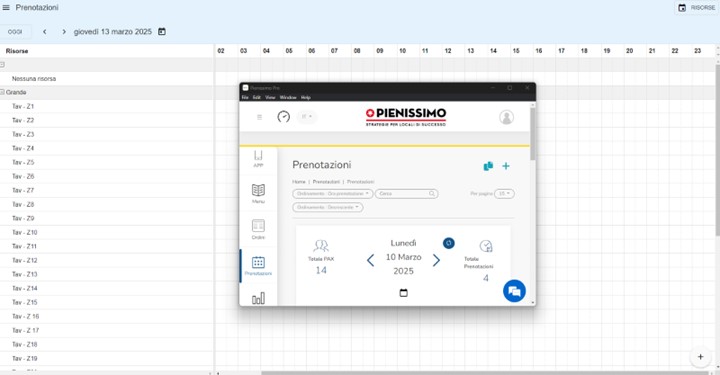Open the Per pagina 15 dropdown

[504, 194]
